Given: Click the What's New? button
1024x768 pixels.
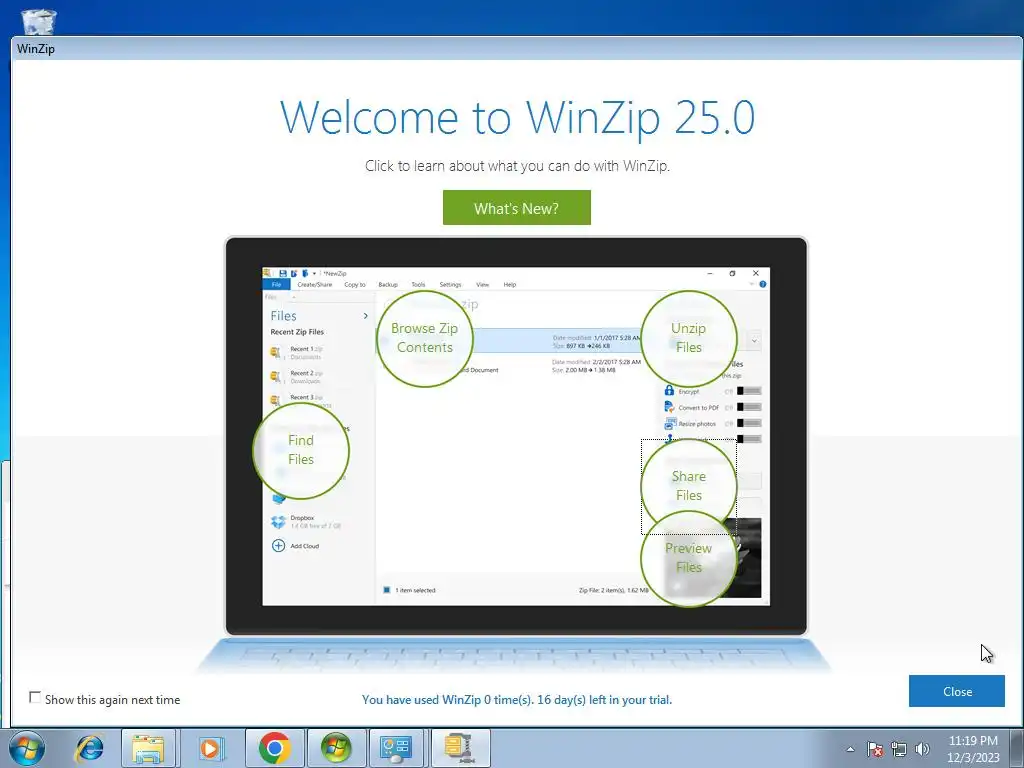Looking at the screenshot, I should (517, 208).
